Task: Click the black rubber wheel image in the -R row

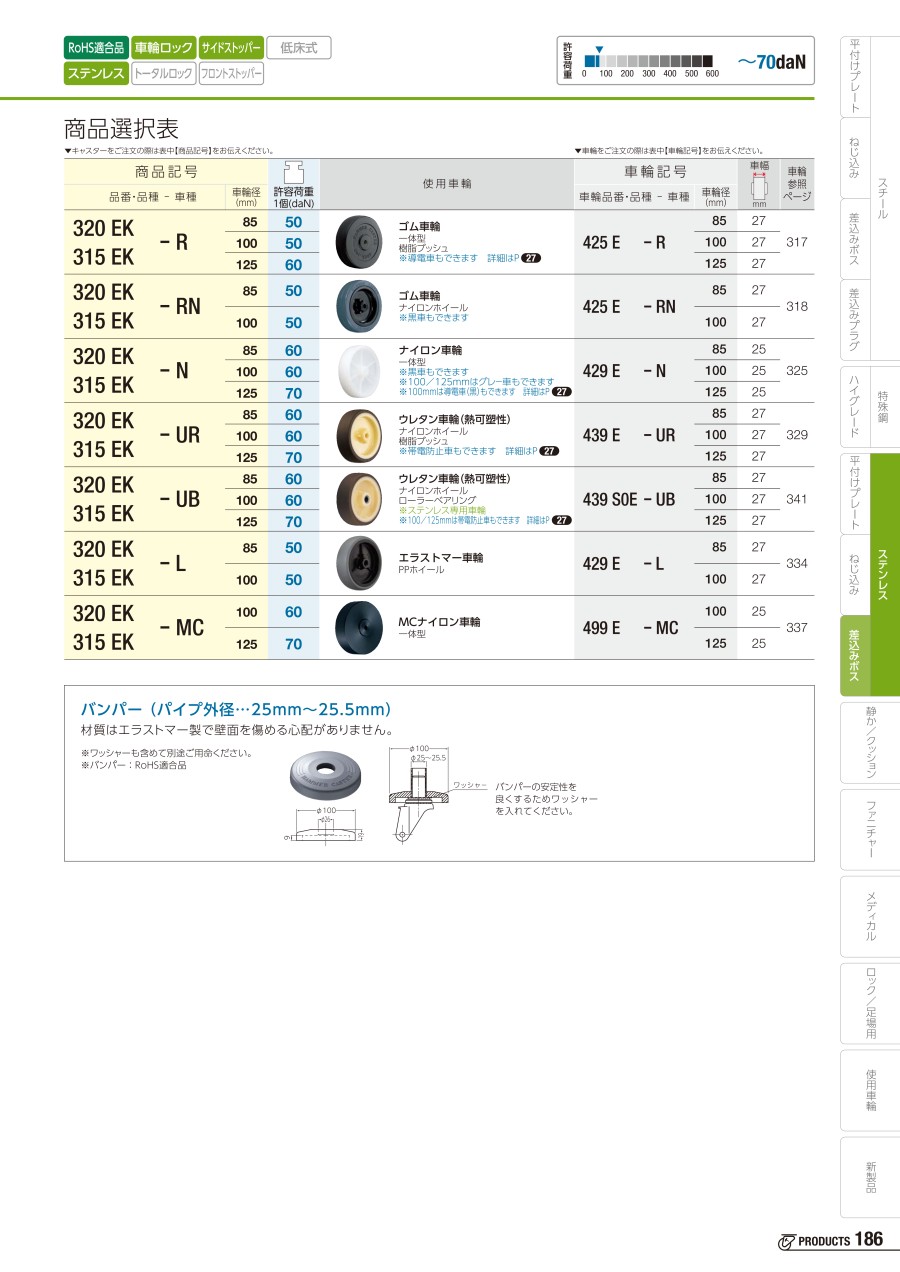Action: (359, 241)
